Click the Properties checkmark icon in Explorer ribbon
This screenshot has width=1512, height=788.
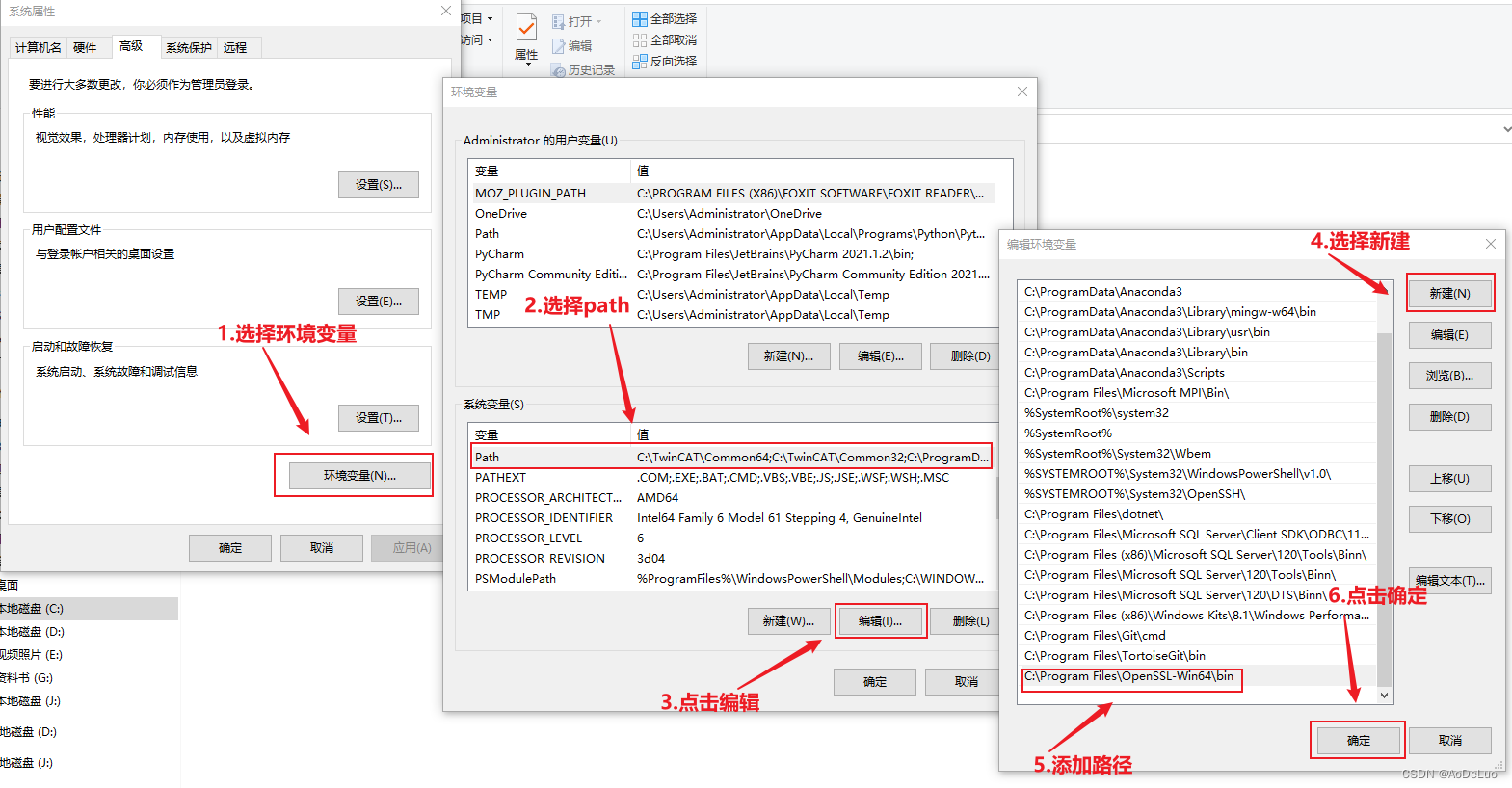coord(526,27)
